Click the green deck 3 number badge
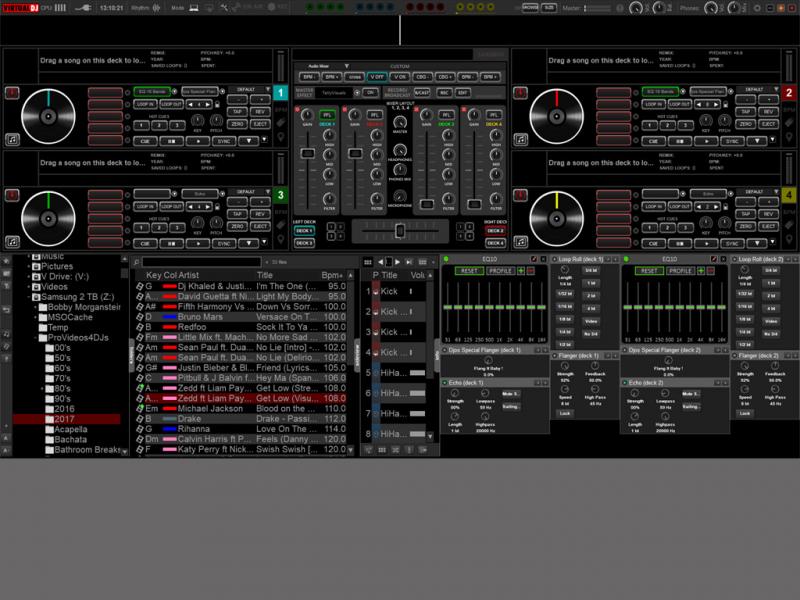Image resolution: width=800 pixels, height=600 pixels. point(281,195)
